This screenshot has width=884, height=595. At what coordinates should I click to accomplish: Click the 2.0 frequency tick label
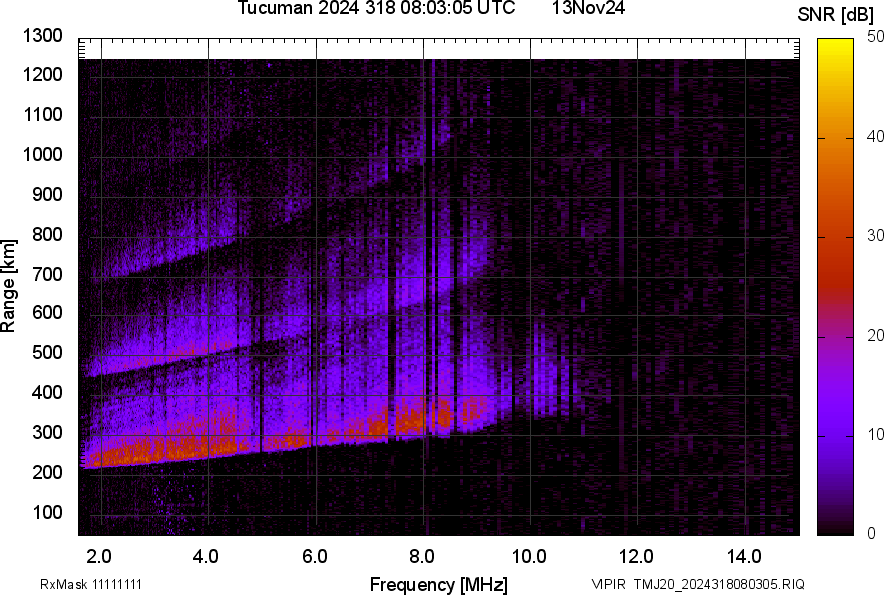[100, 556]
